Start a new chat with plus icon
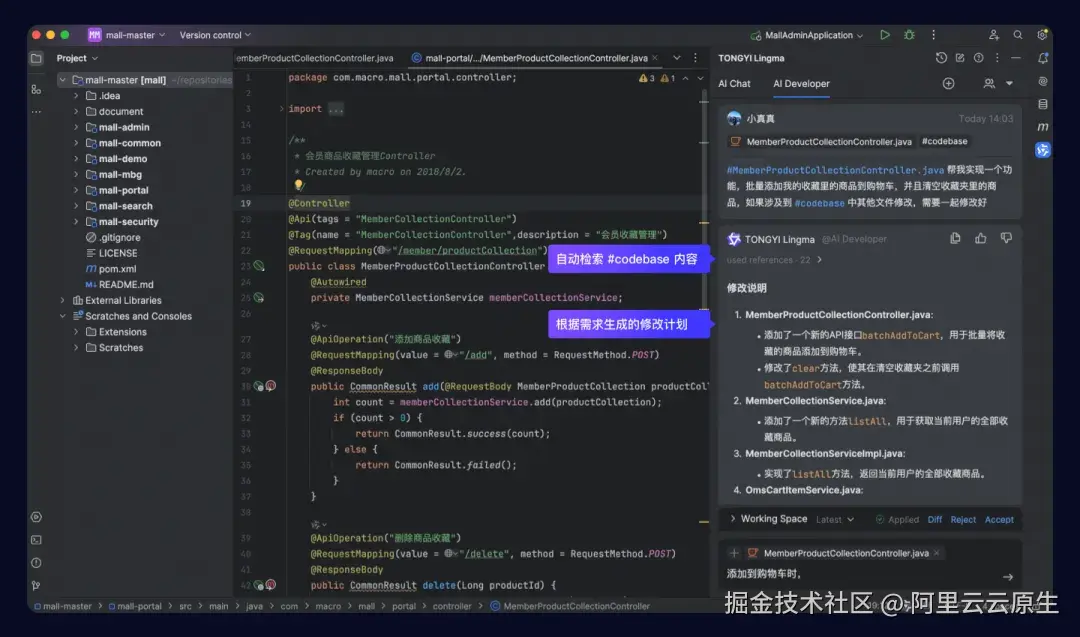This screenshot has height=637, width=1080. (948, 83)
